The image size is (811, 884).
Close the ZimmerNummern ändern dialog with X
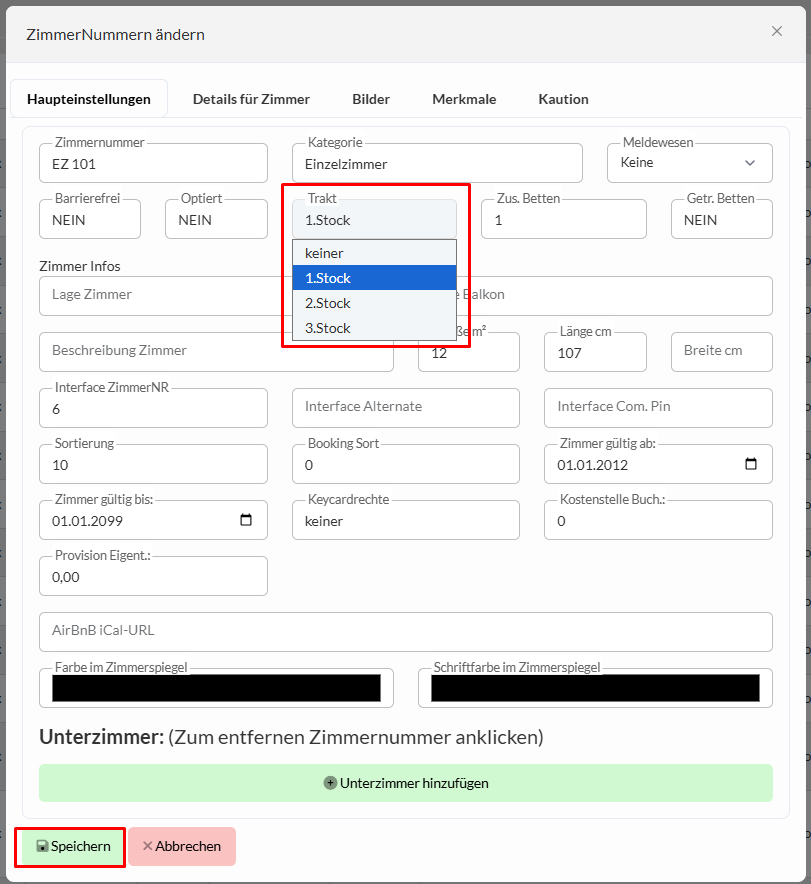point(776,31)
